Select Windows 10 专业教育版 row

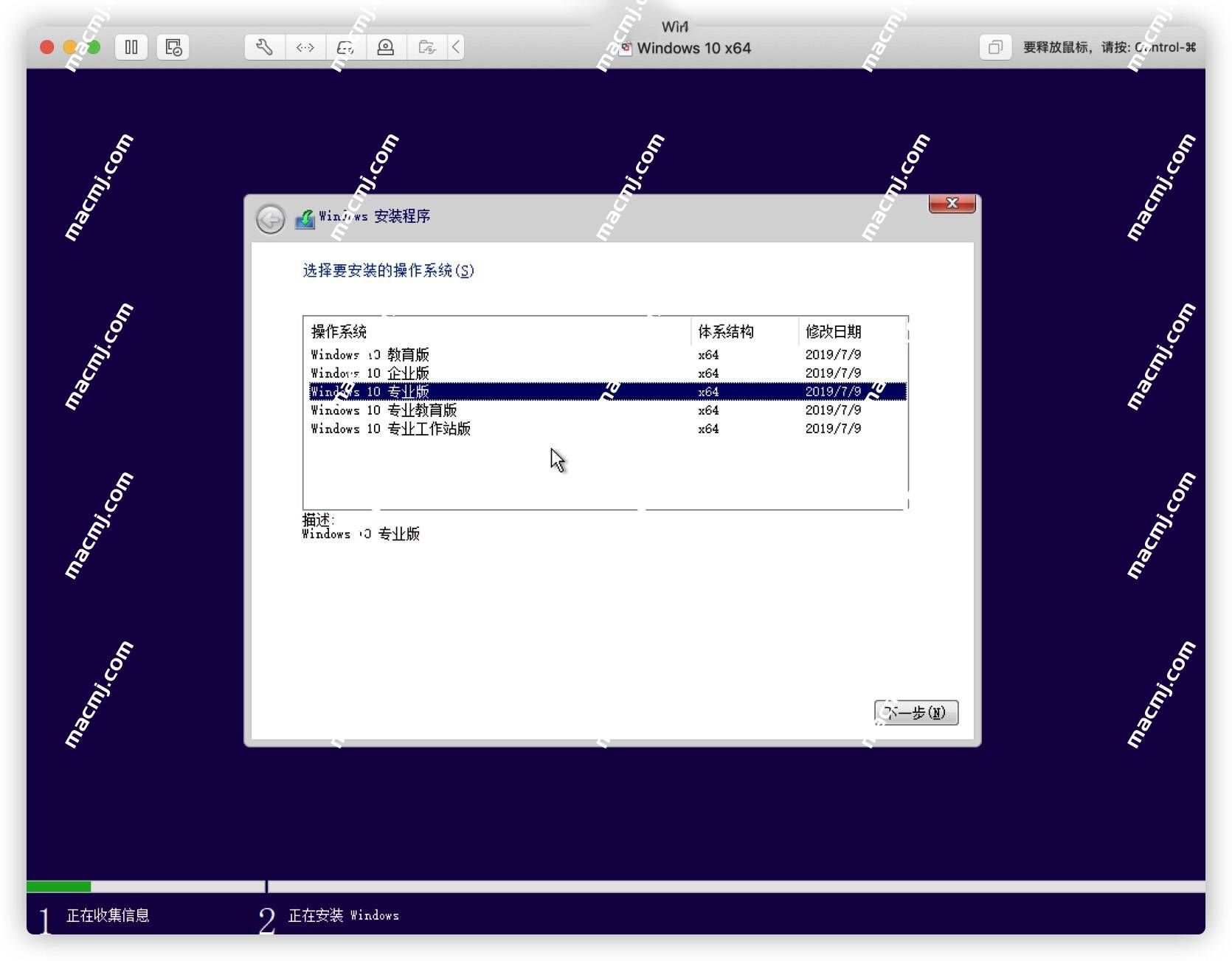click(x=607, y=410)
